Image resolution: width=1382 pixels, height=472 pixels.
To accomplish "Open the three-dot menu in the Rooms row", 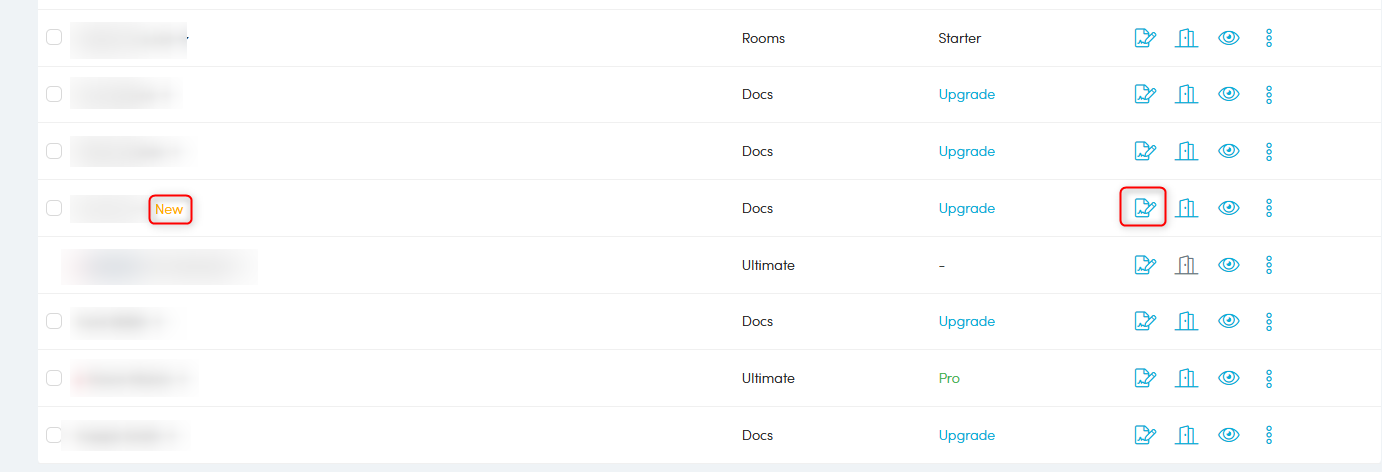I will (1269, 38).
